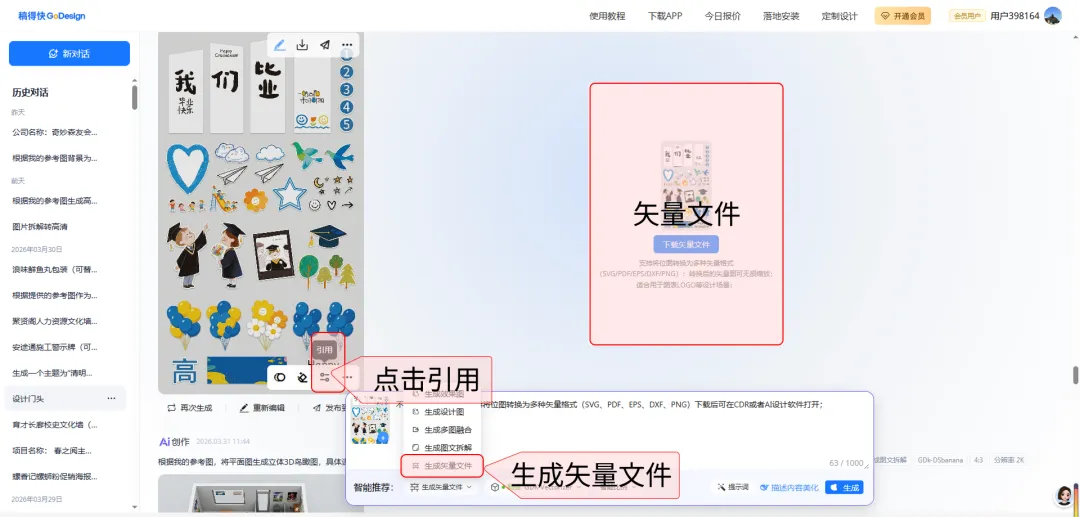Open 使用教程 in the top navigation
1080x517 pixels.
[x=608, y=16]
